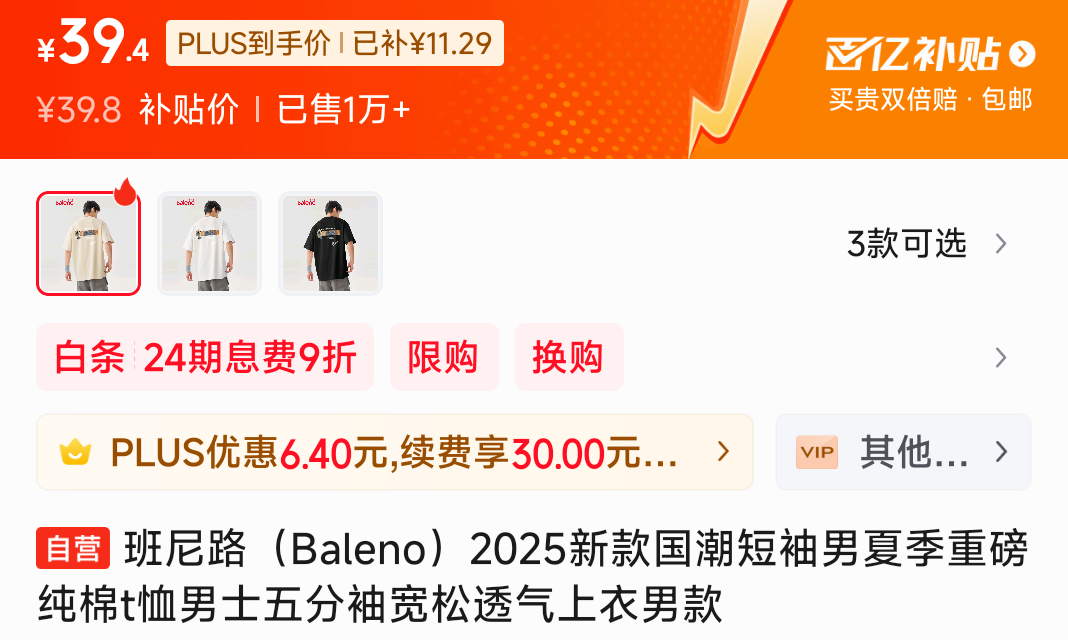The image size is (1068, 640).
Task: Tap the PLUS到手价 已补¥11.29 label
Action: 334,44
